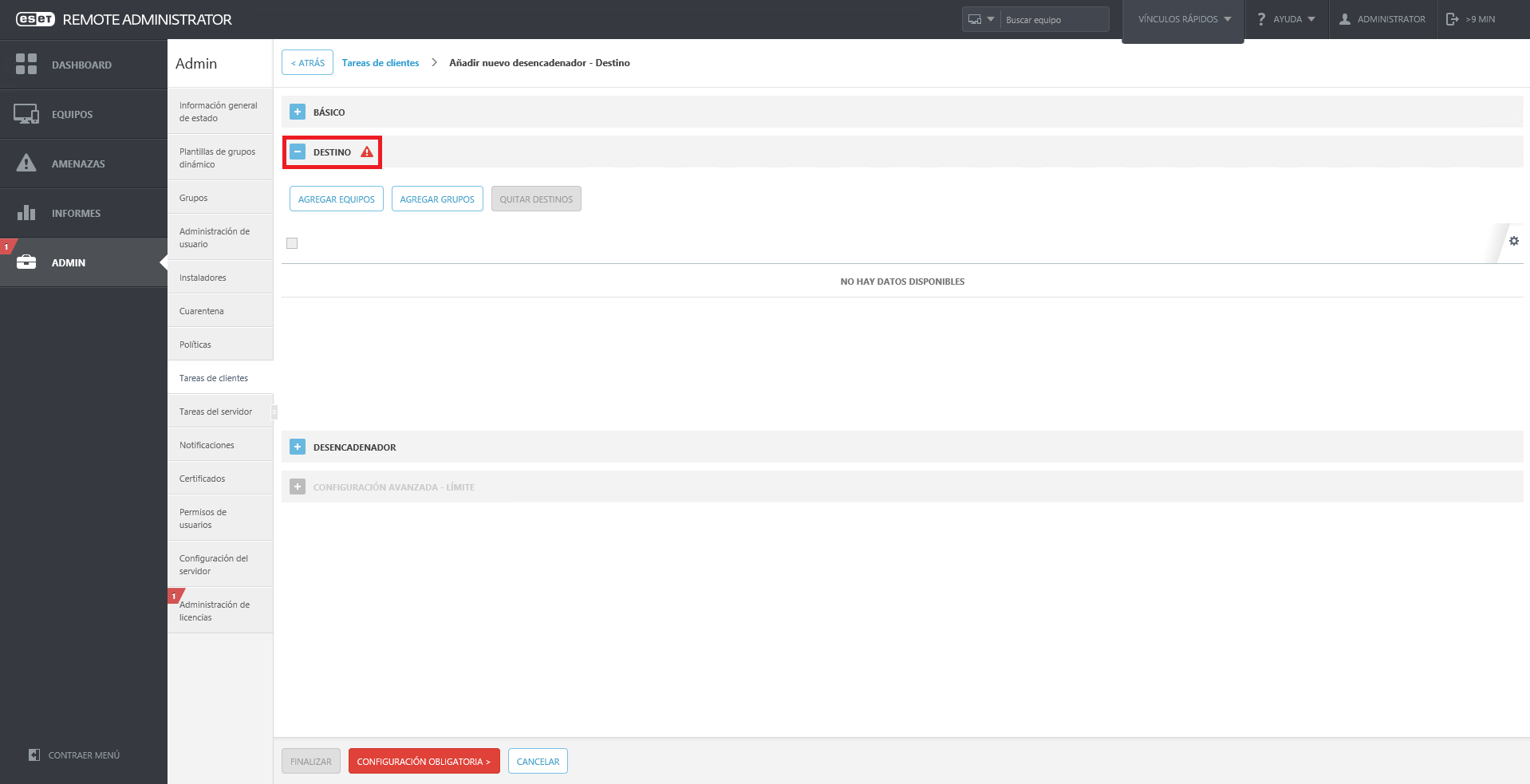This screenshot has height=784, width=1530.
Task: Click the side panel resize handle
Action: 274,412
